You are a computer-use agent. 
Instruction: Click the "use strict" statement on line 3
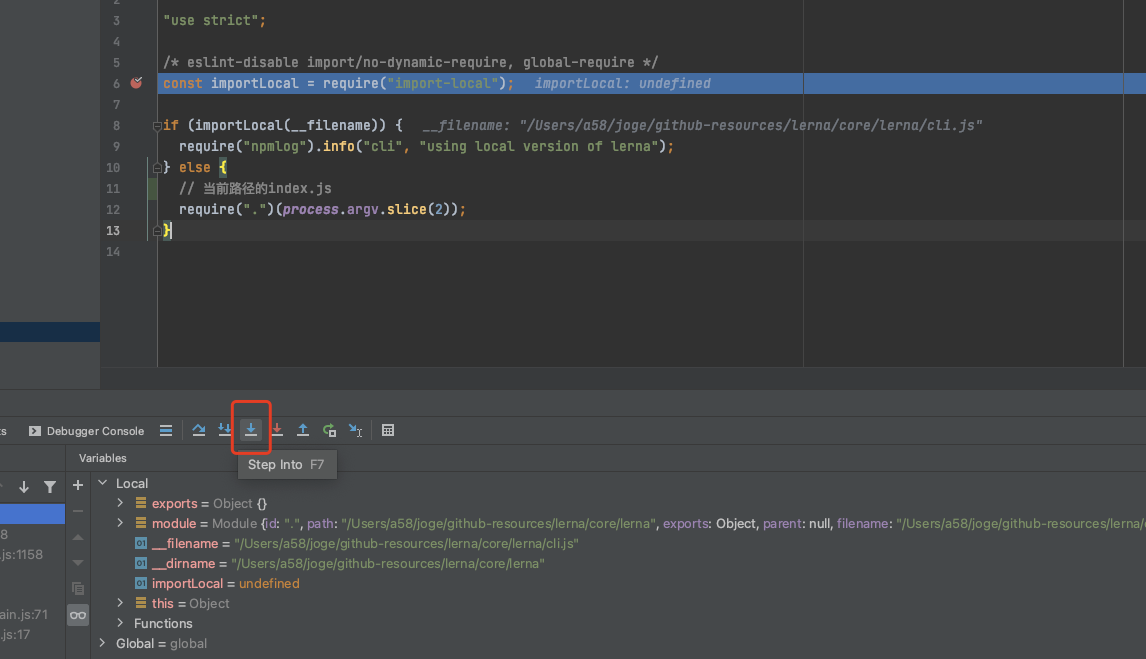tap(214, 20)
